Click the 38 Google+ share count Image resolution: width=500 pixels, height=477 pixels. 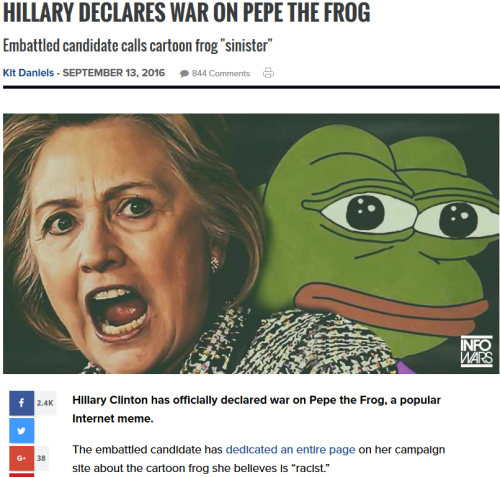point(41,458)
